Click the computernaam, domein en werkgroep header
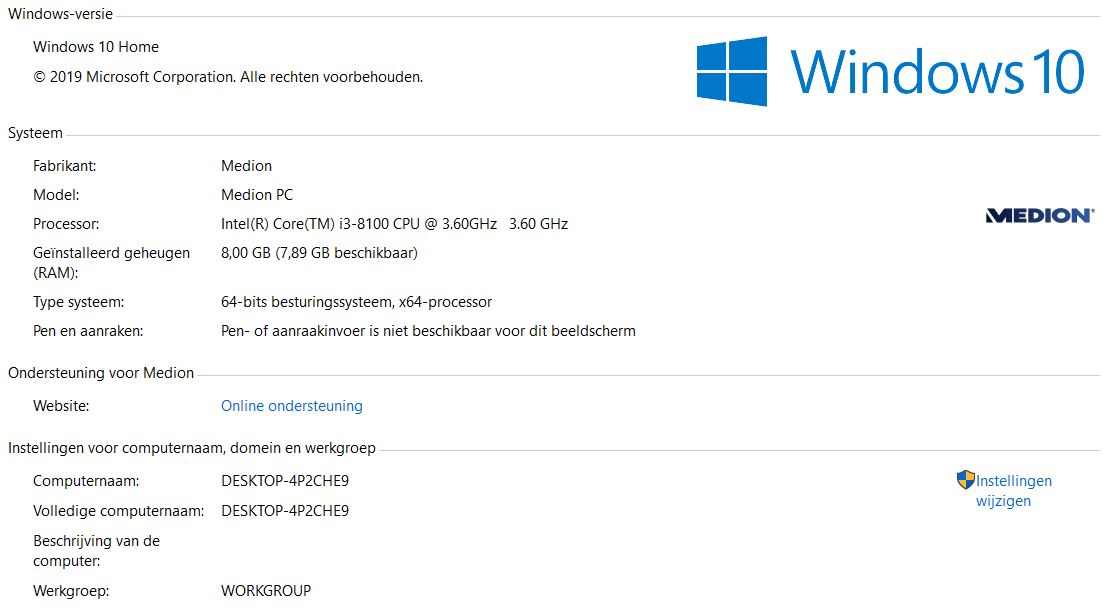The width and height of the screenshot is (1103, 611). click(x=192, y=448)
